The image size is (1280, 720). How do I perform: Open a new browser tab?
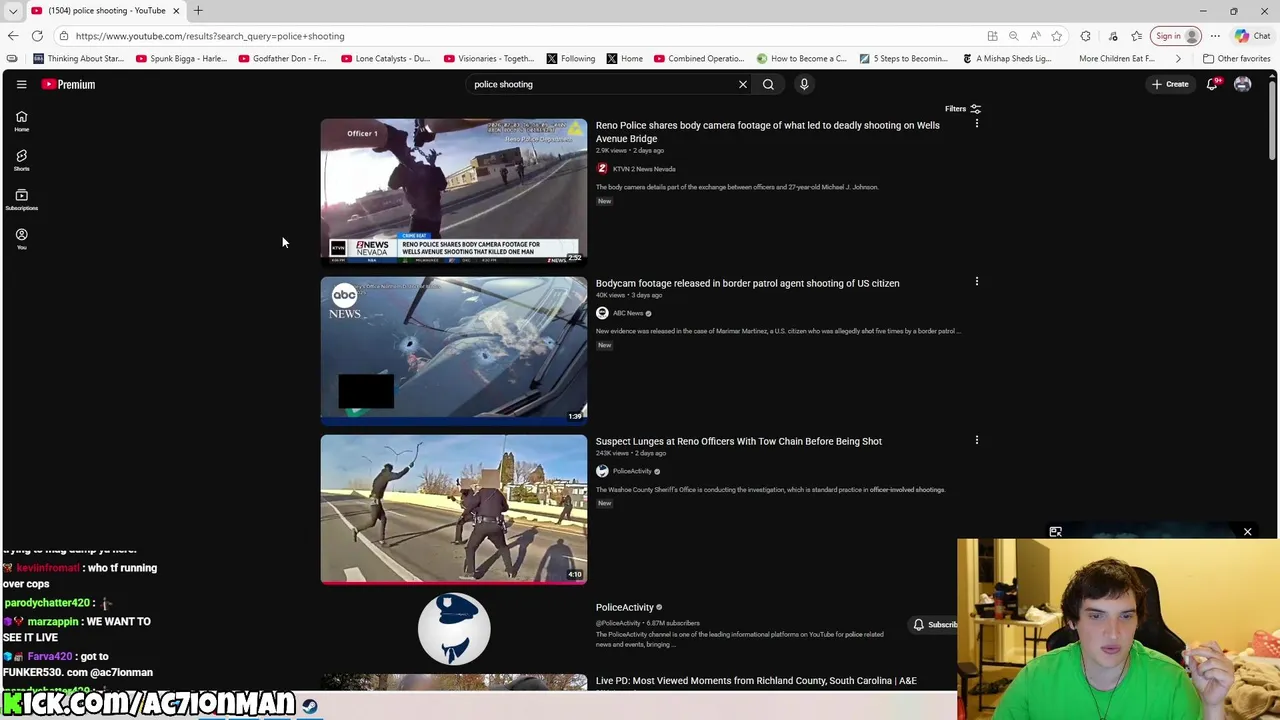point(198,11)
